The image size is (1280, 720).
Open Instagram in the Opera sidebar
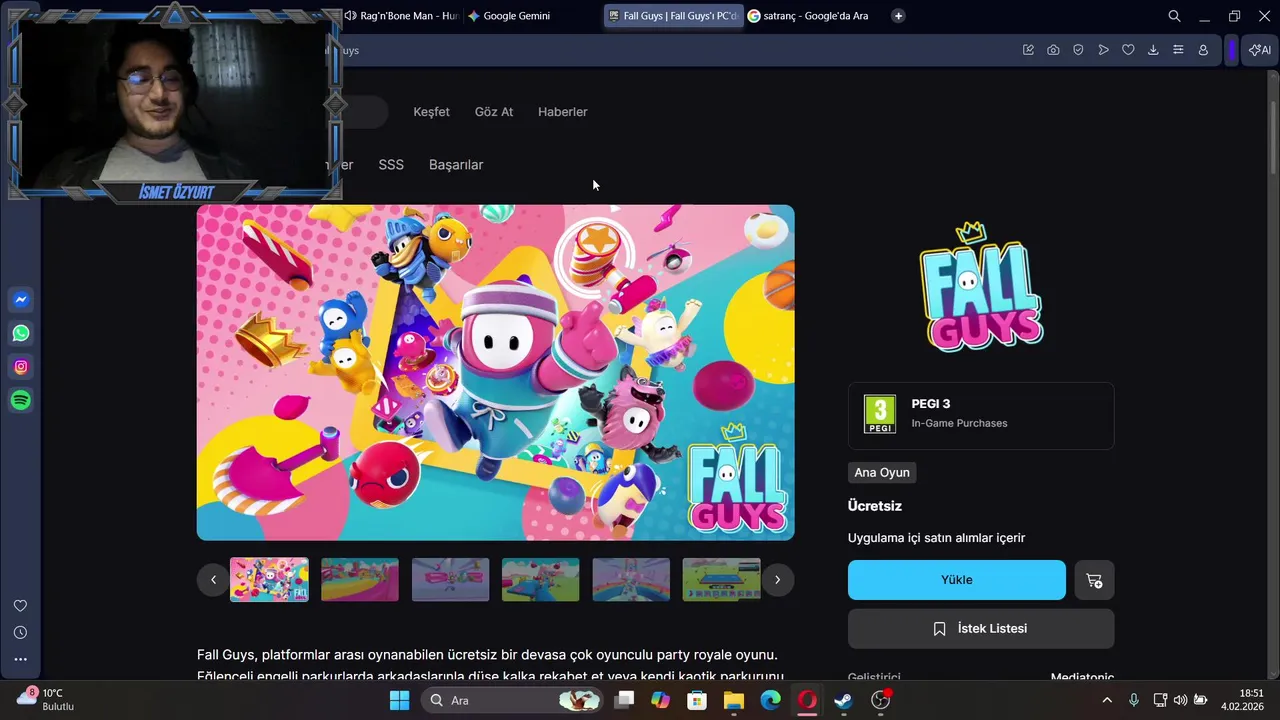coord(20,367)
